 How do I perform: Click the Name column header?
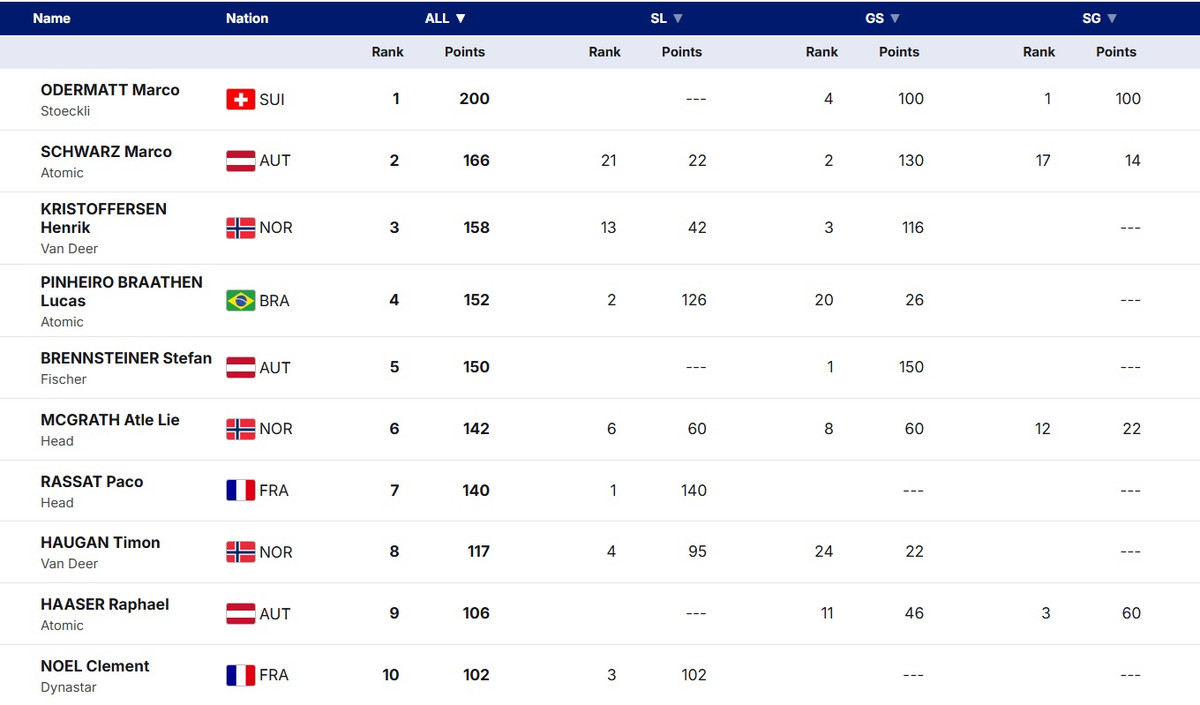tap(52, 18)
